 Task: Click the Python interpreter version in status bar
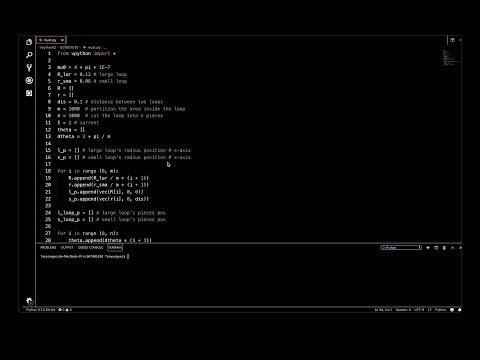coord(40,310)
